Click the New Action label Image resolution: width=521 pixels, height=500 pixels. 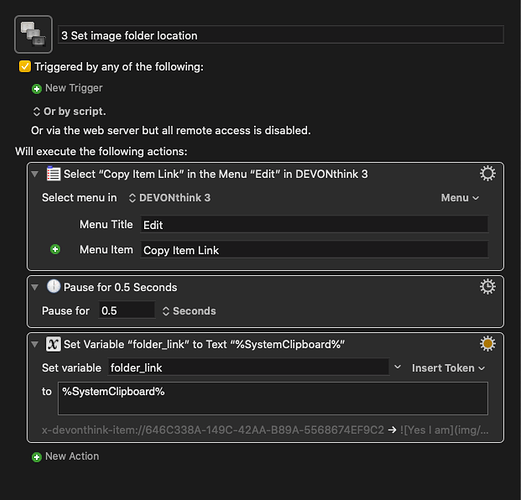72,456
